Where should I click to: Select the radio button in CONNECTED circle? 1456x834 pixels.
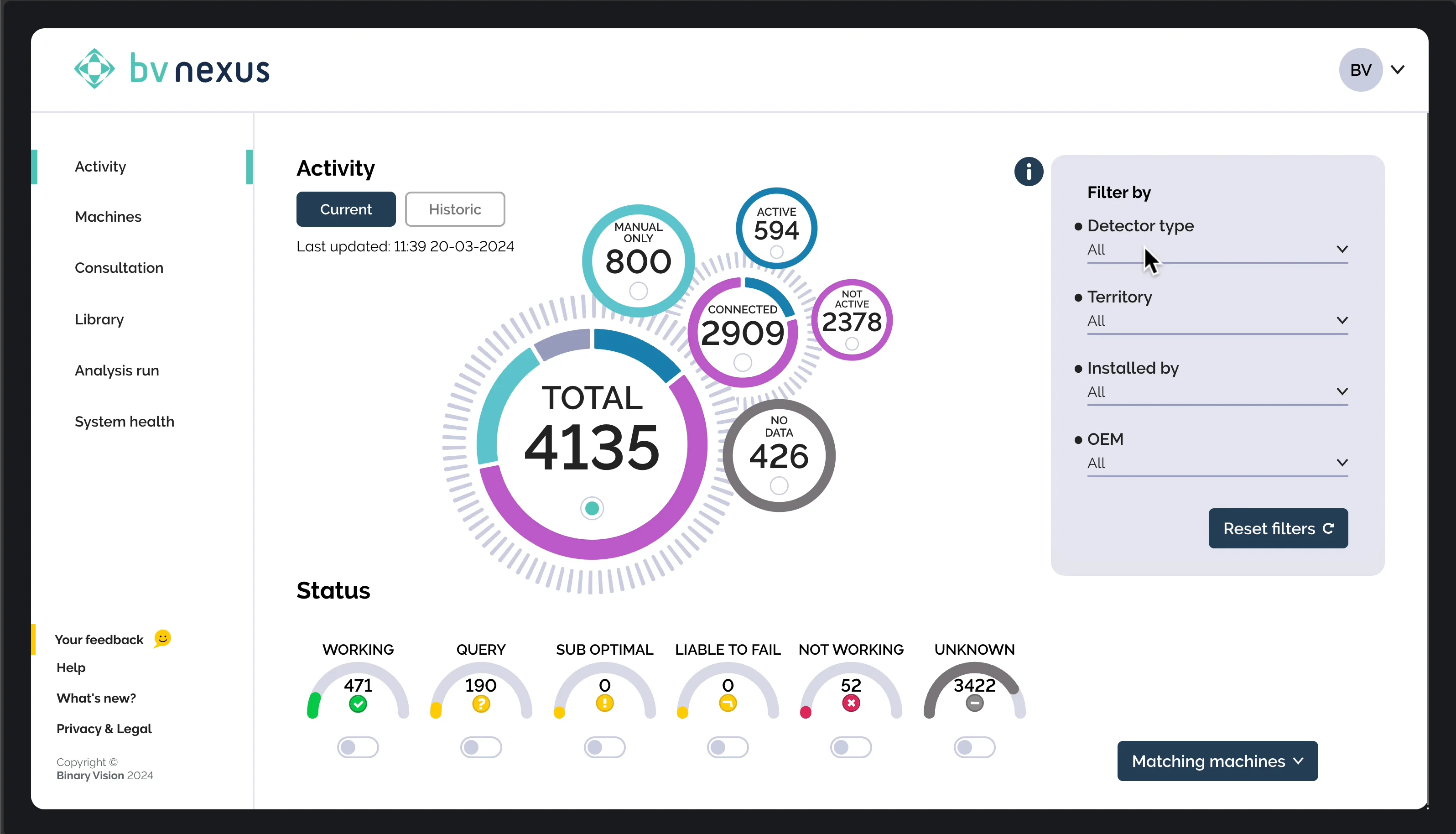point(743,363)
